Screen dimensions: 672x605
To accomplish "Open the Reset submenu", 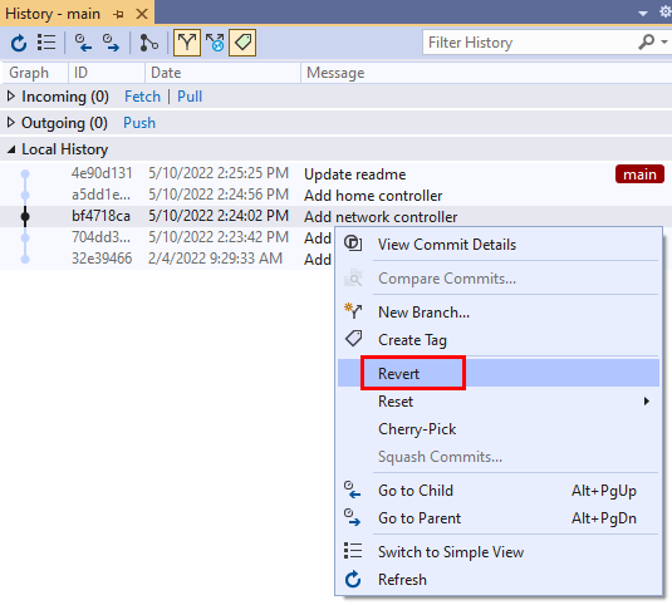I will [x=498, y=401].
